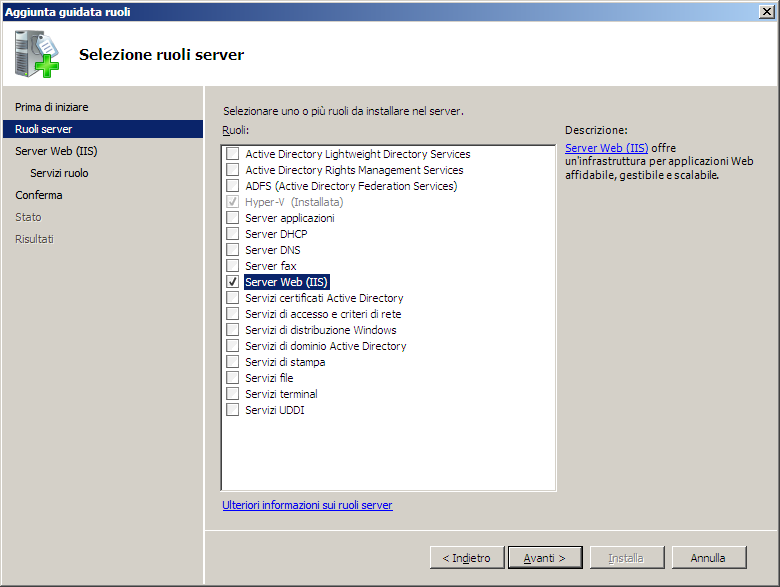
Task: Enable ADFS (Active Directory Federation Services) checkbox
Action: (x=232, y=186)
